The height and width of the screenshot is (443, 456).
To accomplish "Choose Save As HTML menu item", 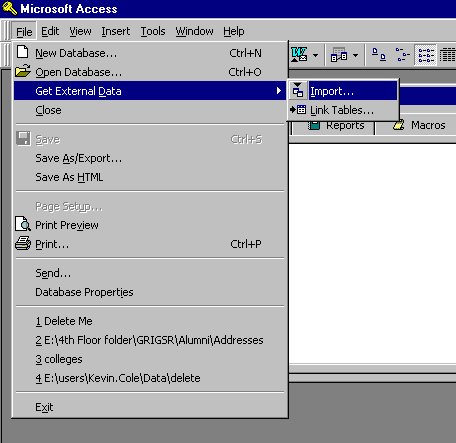I will click(x=150, y=177).
